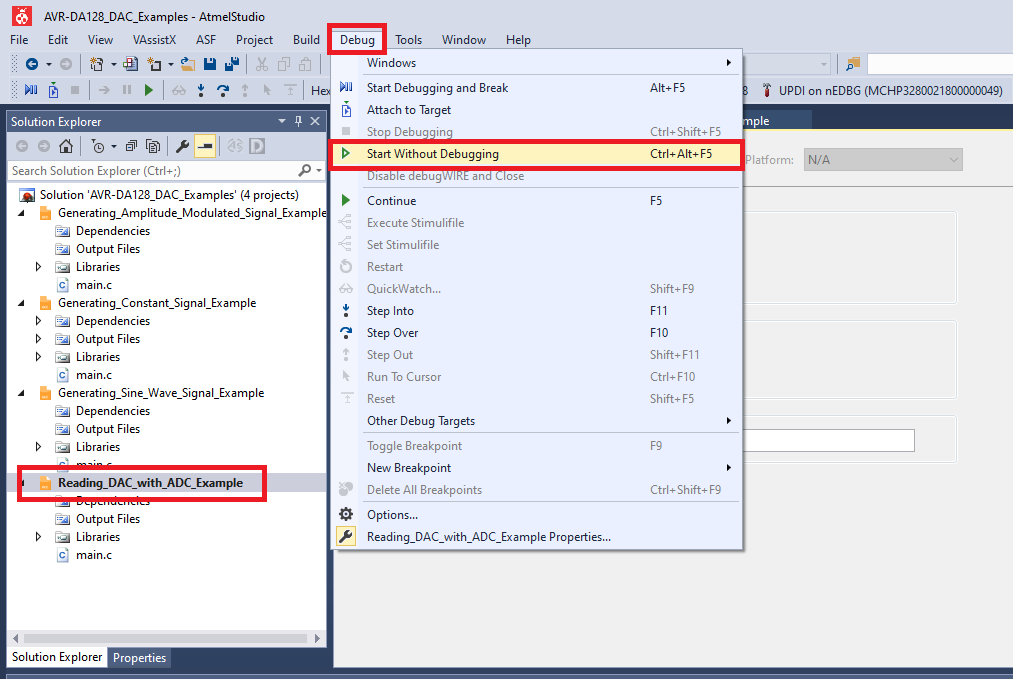
Task: Expand Libraries under Reading_DAC_with_ADC_Example
Action: (38, 536)
